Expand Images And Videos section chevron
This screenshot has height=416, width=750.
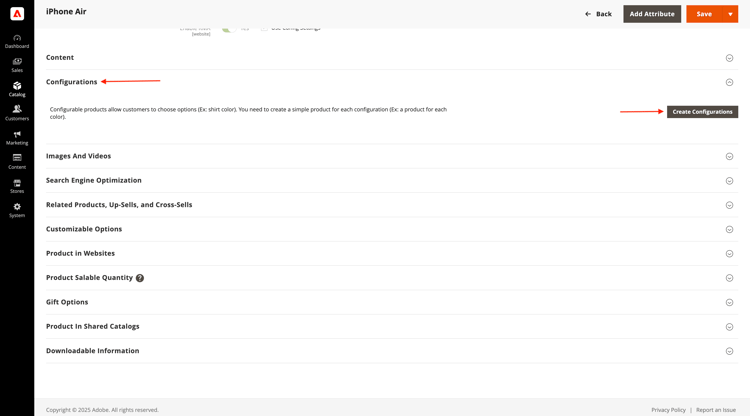click(x=729, y=156)
